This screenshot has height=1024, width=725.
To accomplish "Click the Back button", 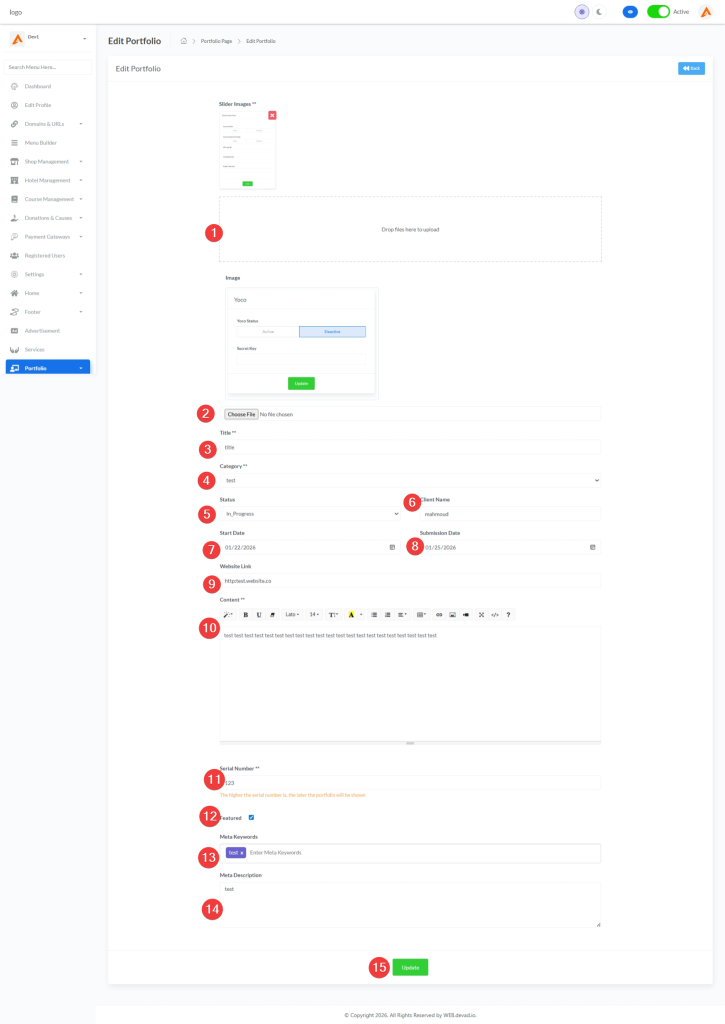I will coord(691,68).
